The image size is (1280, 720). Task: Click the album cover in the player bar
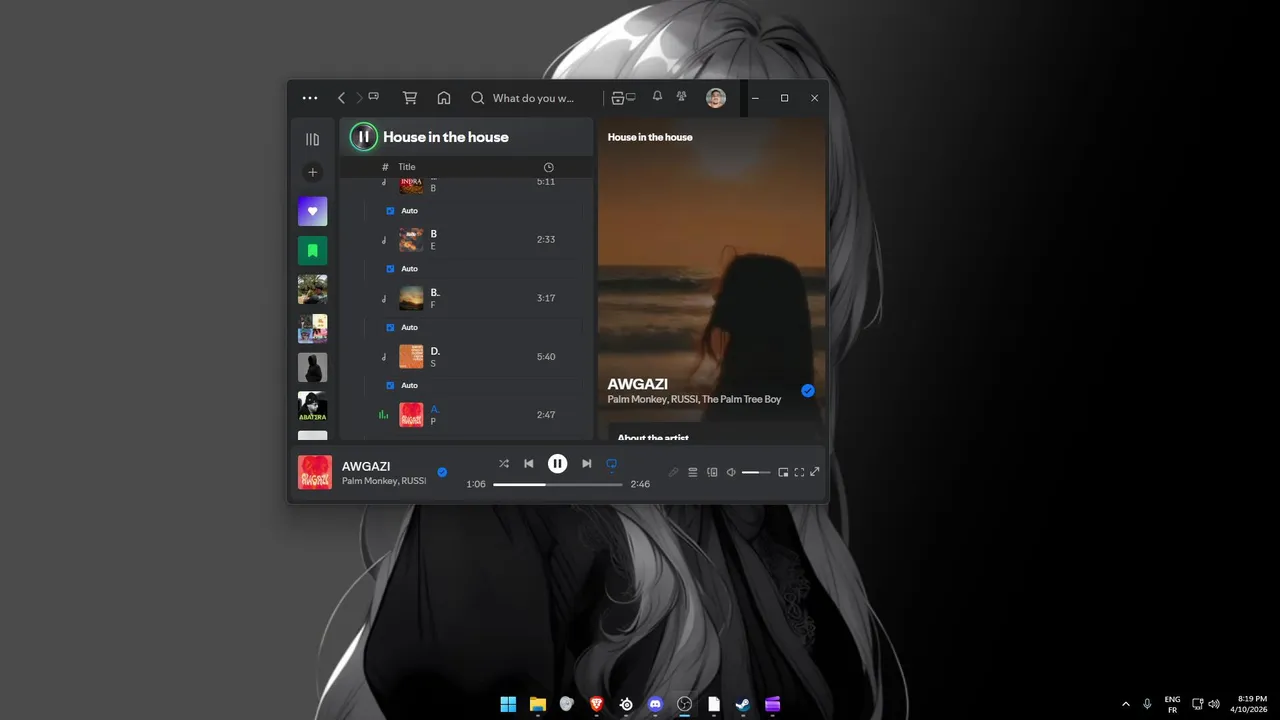click(x=315, y=472)
